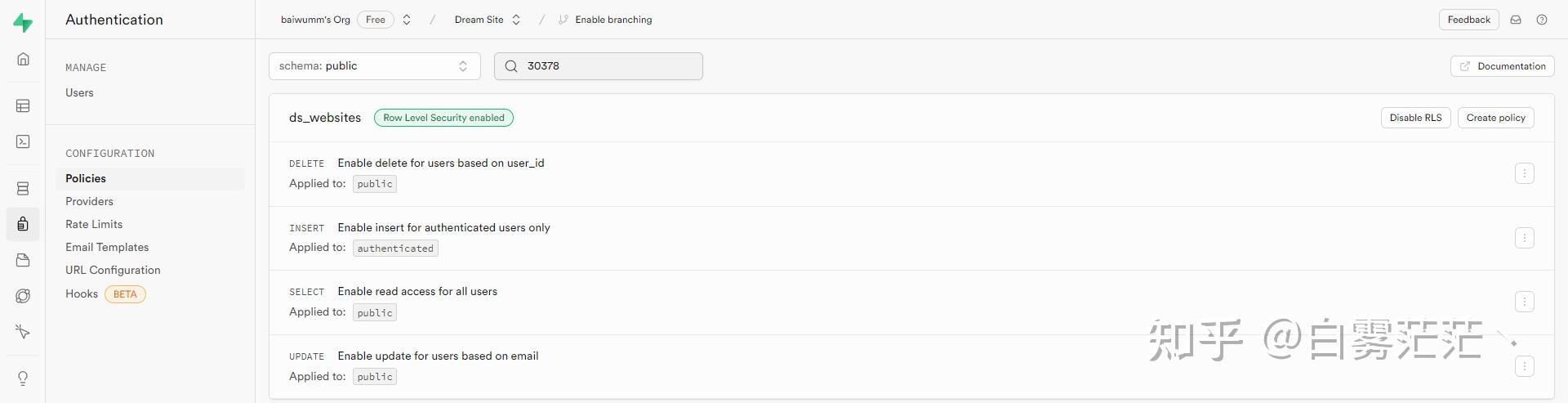Click the Supabase logo icon
The width and height of the screenshot is (1568, 403).
[23, 22]
